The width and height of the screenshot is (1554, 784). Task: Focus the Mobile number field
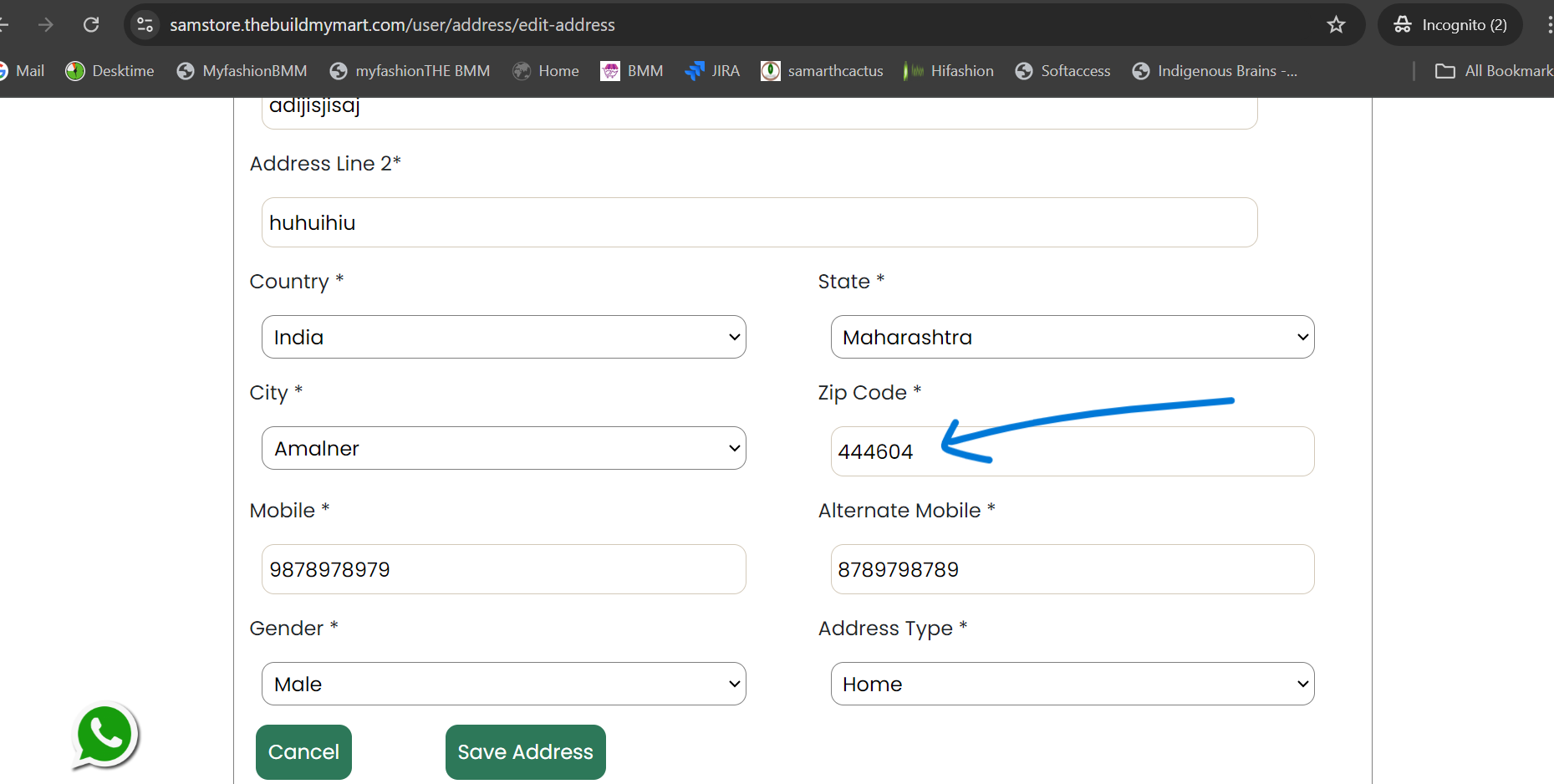[504, 569]
